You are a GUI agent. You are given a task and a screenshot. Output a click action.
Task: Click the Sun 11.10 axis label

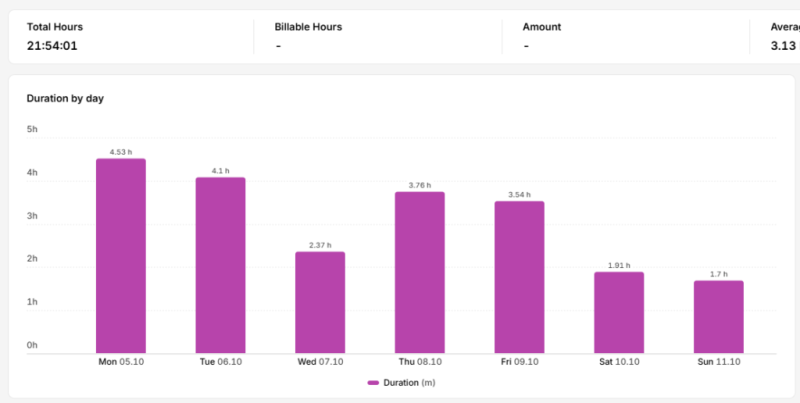point(719,362)
